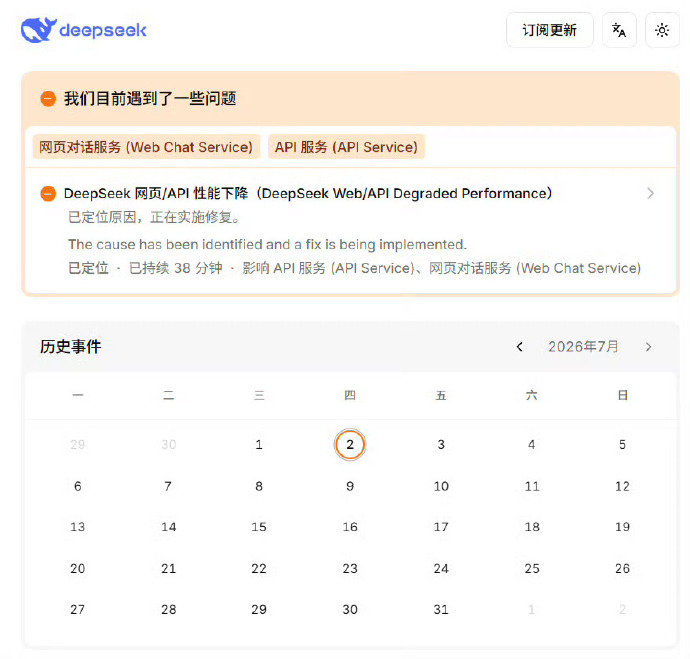This screenshot has width=690, height=659.
Task: Select calendar day 26
Action: [x=622, y=568]
